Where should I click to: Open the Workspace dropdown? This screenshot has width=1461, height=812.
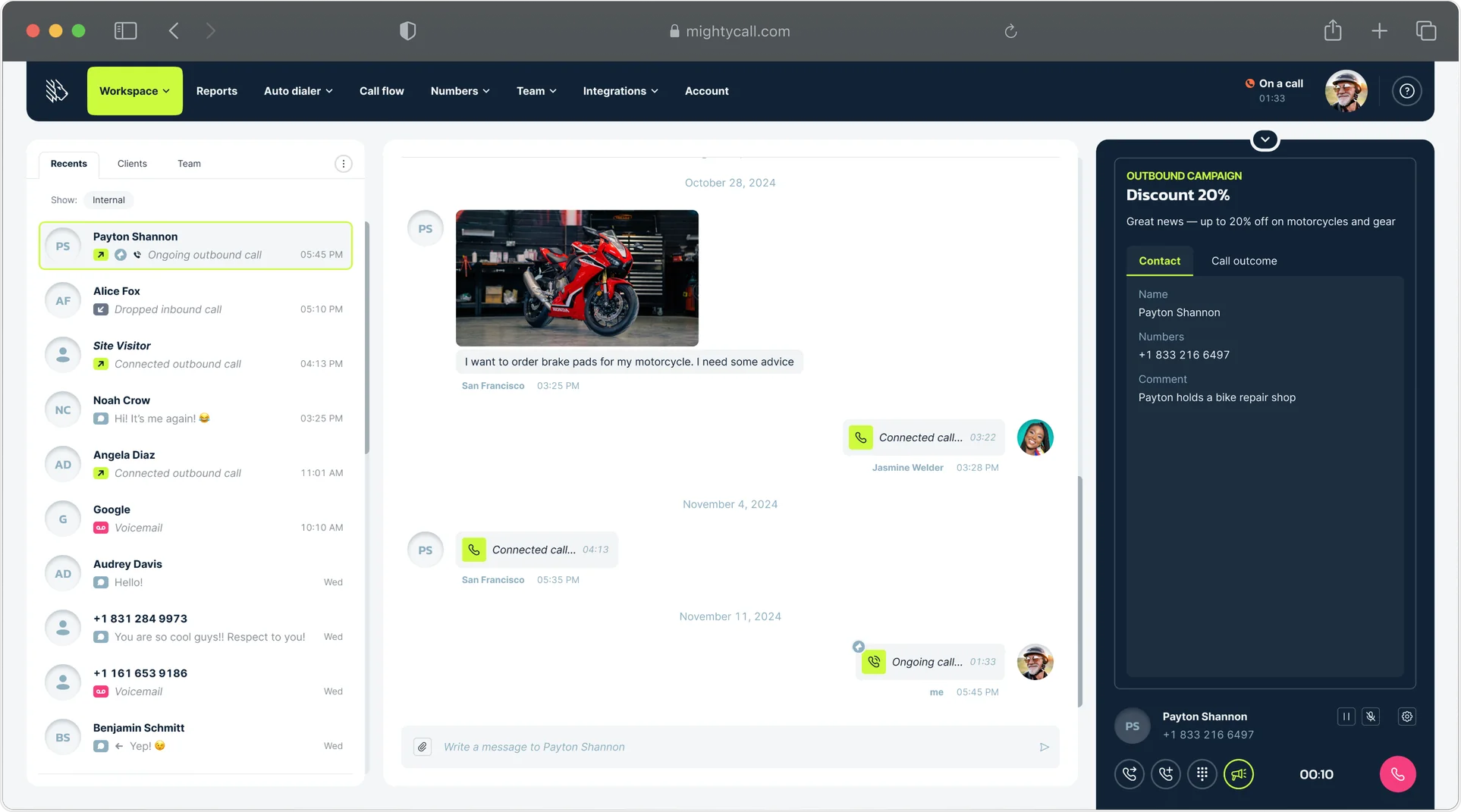point(135,91)
